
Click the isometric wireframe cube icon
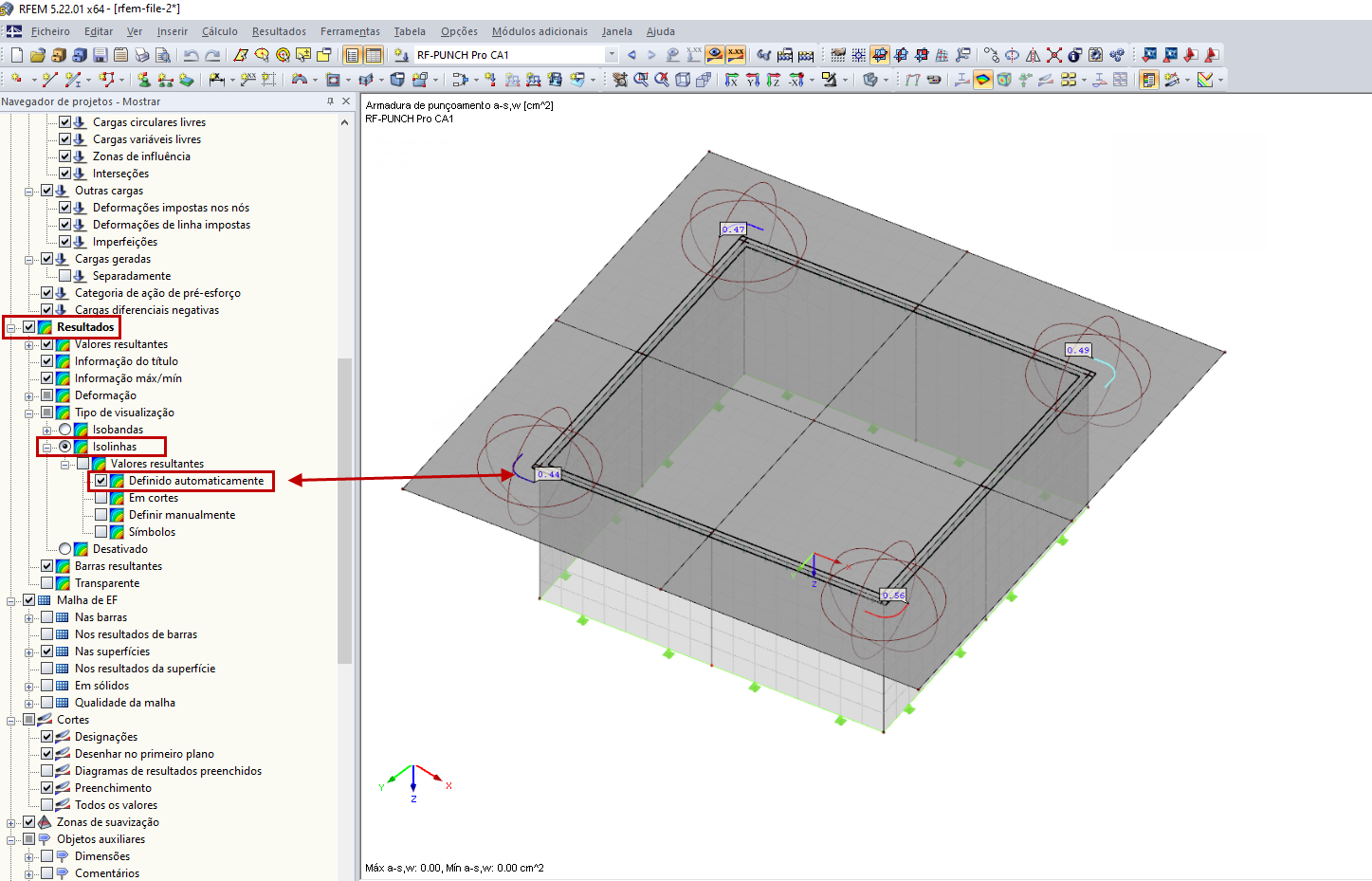(x=683, y=80)
